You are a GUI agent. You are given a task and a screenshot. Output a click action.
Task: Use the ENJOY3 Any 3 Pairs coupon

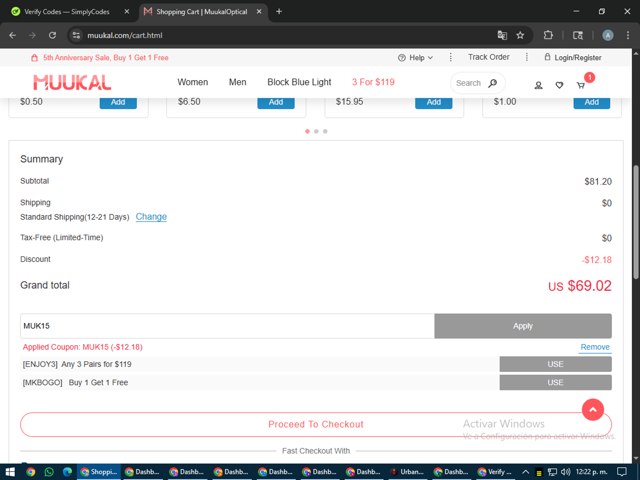(x=556, y=364)
